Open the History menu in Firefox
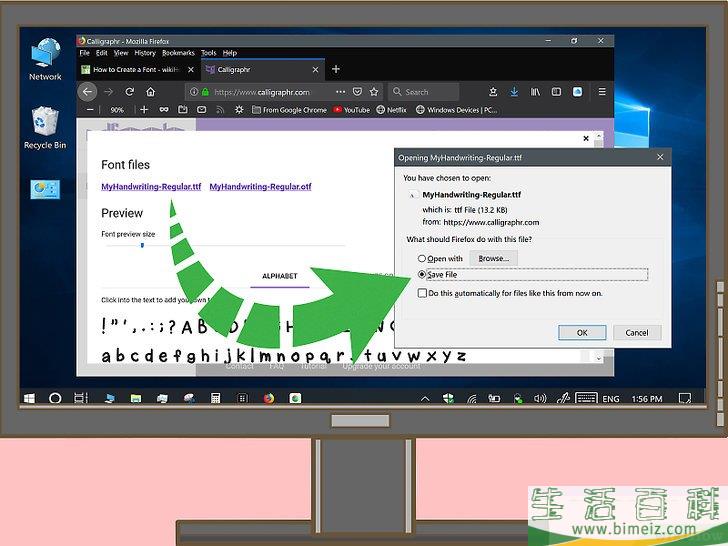 click(x=145, y=53)
